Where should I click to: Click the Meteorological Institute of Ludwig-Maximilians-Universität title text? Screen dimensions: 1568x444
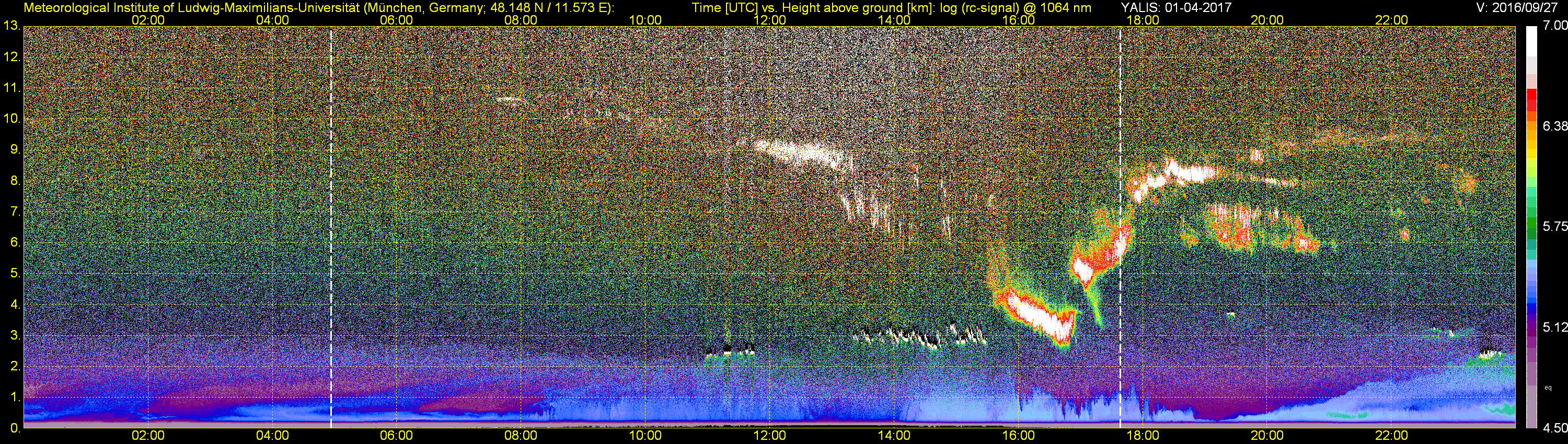pyautogui.click(x=319, y=7)
